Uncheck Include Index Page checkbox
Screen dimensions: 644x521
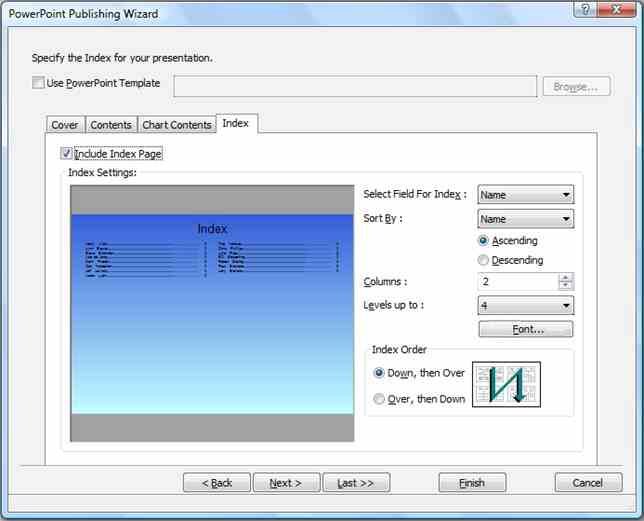click(x=67, y=154)
